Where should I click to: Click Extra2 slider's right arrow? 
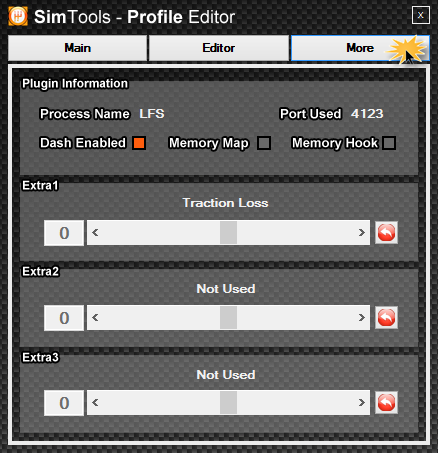(362, 317)
